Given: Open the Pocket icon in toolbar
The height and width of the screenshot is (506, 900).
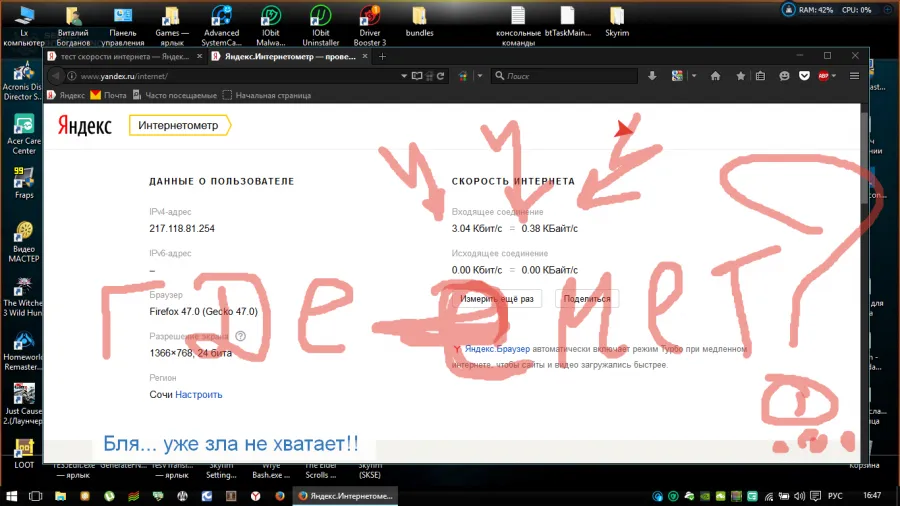Looking at the screenshot, I should coord(804,76).
